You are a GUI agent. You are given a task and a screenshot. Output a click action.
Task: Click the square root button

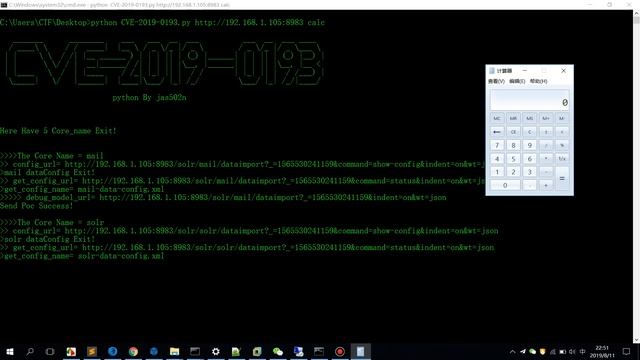click(562, 132)
